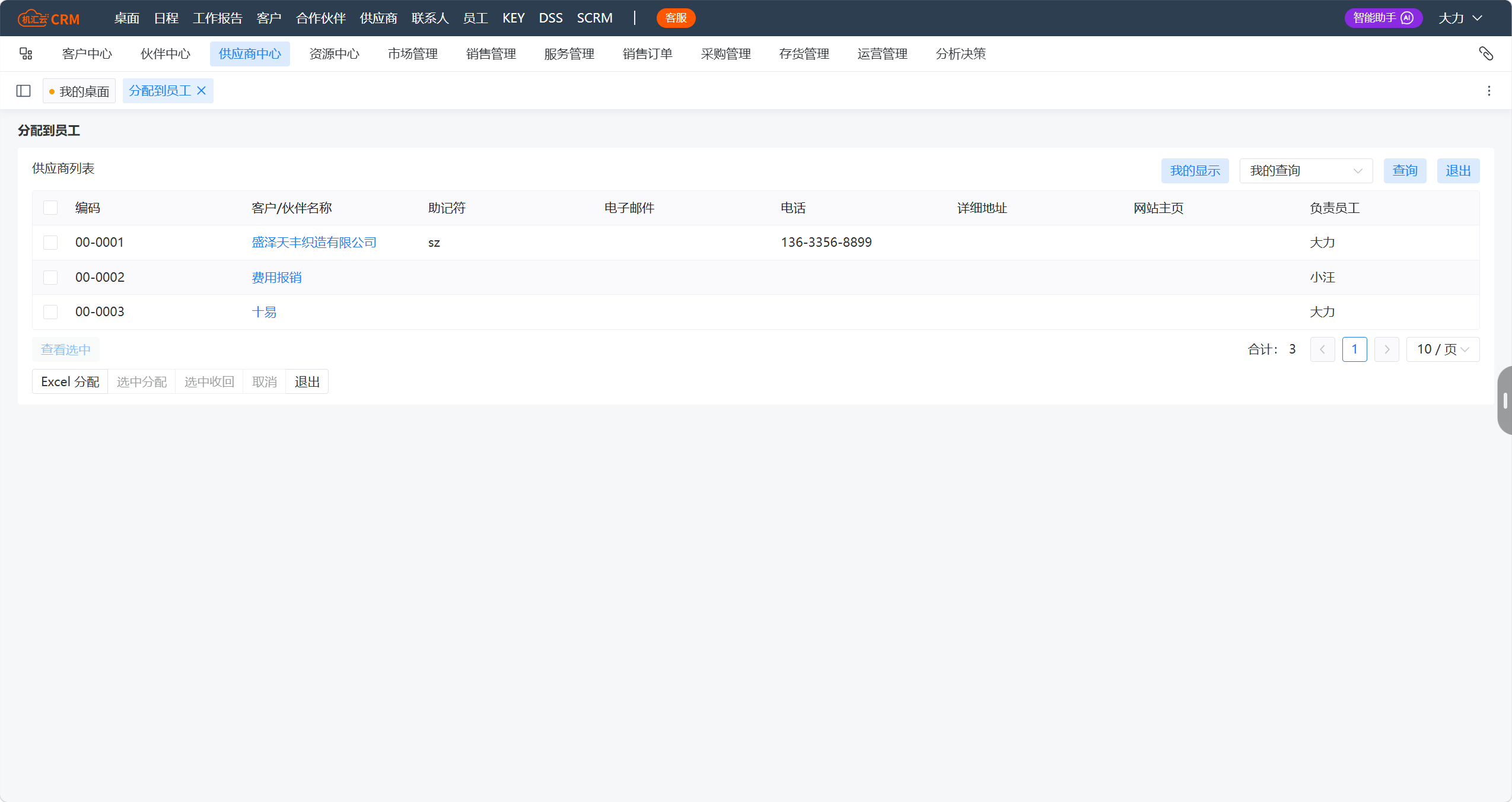Toggle the sidebar panel icon
1512x802 pixels.
(x=24, y=91)
